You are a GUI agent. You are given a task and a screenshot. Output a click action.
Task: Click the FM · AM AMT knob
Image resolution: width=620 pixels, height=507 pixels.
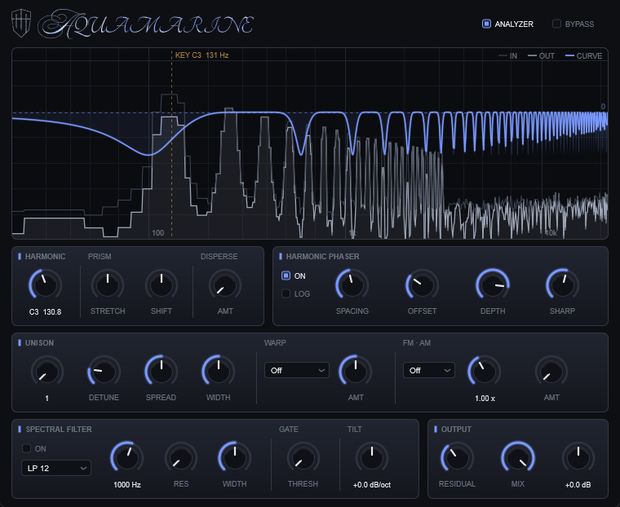point(551,372)
